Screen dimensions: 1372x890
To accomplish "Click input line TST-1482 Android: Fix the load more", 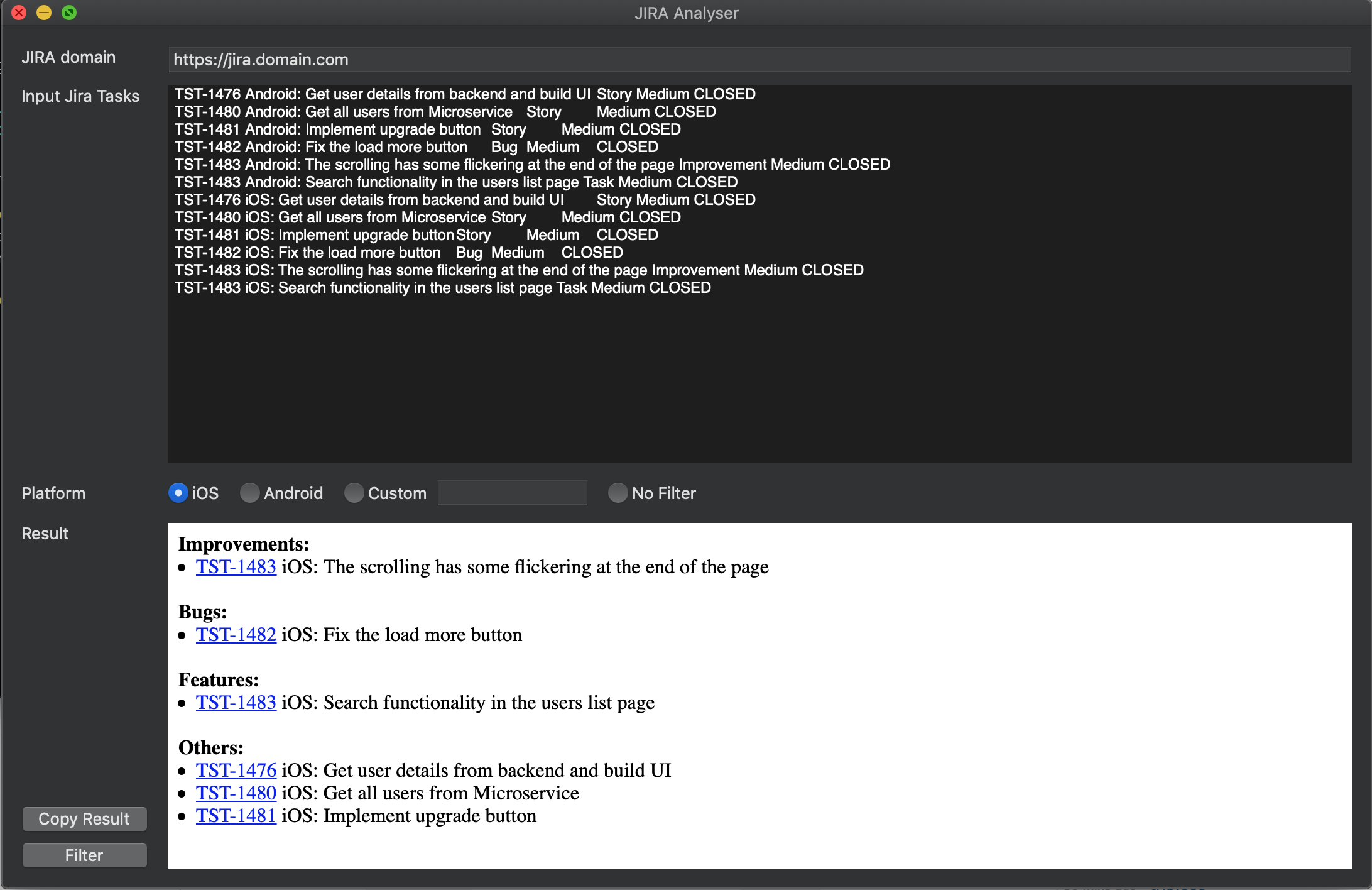I will (x=416, y=147).
